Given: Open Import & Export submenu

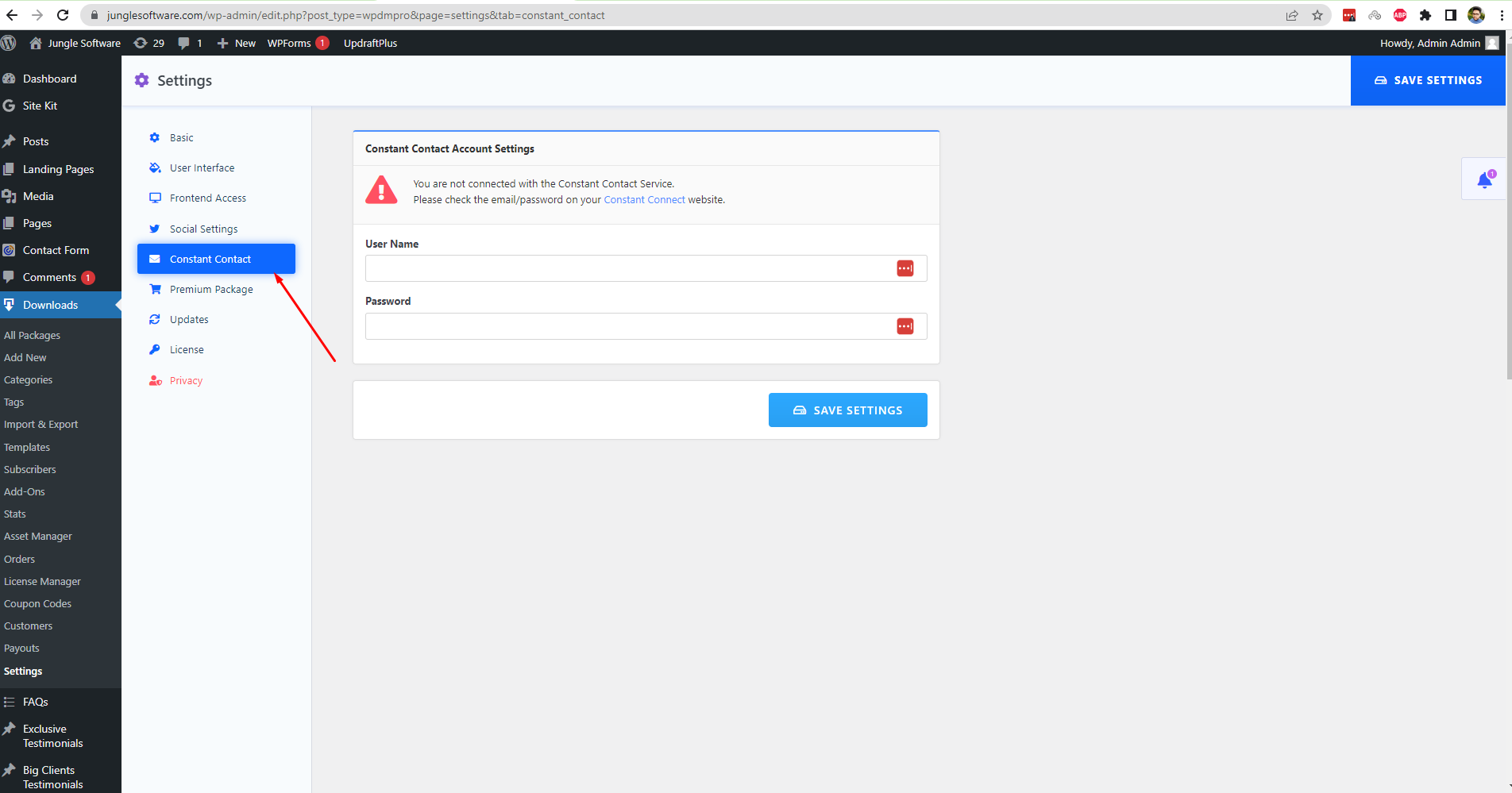Looking at the screenshot, I should (40, 424).
